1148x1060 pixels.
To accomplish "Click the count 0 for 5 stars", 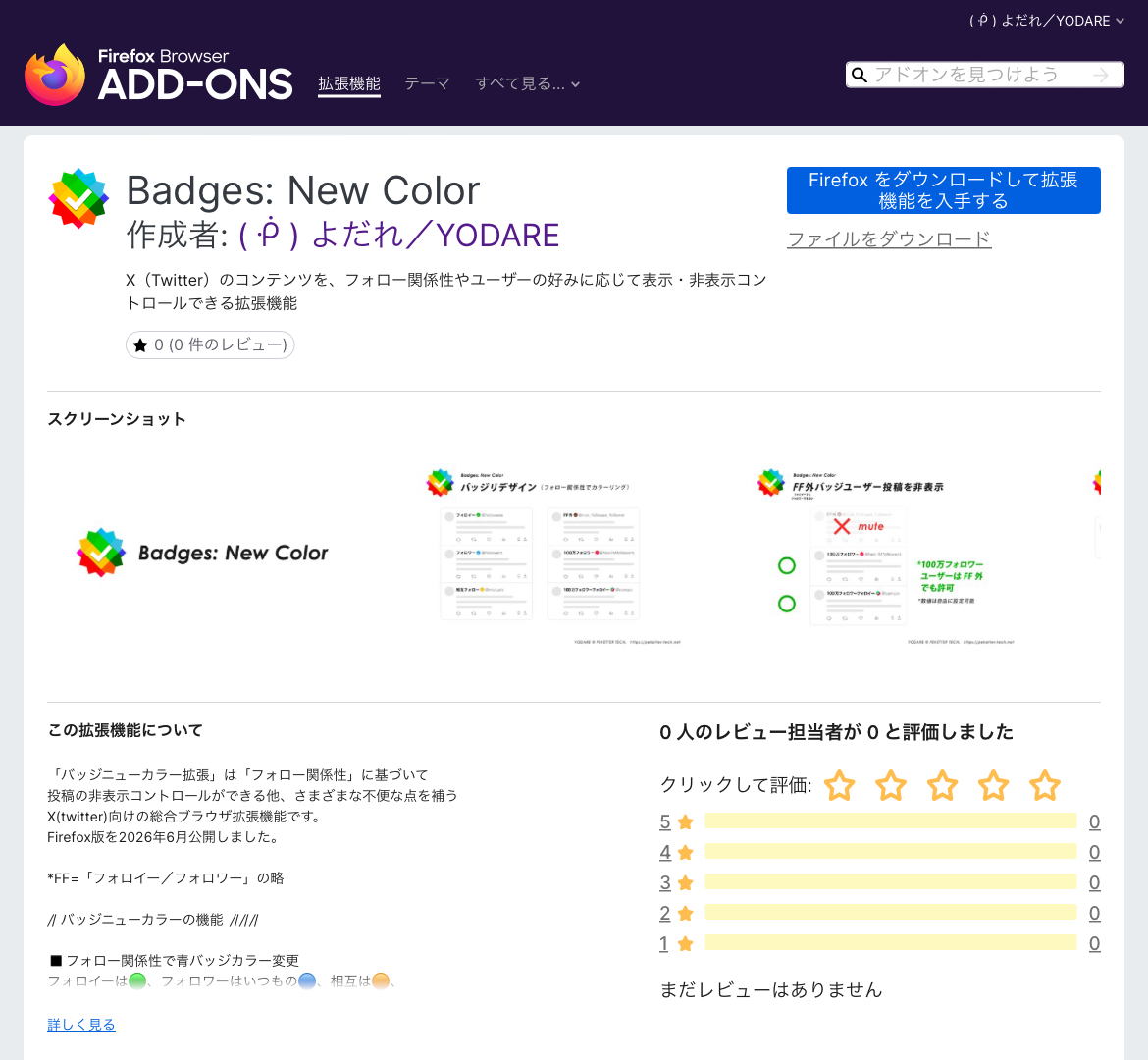I will click(1095, 821).
